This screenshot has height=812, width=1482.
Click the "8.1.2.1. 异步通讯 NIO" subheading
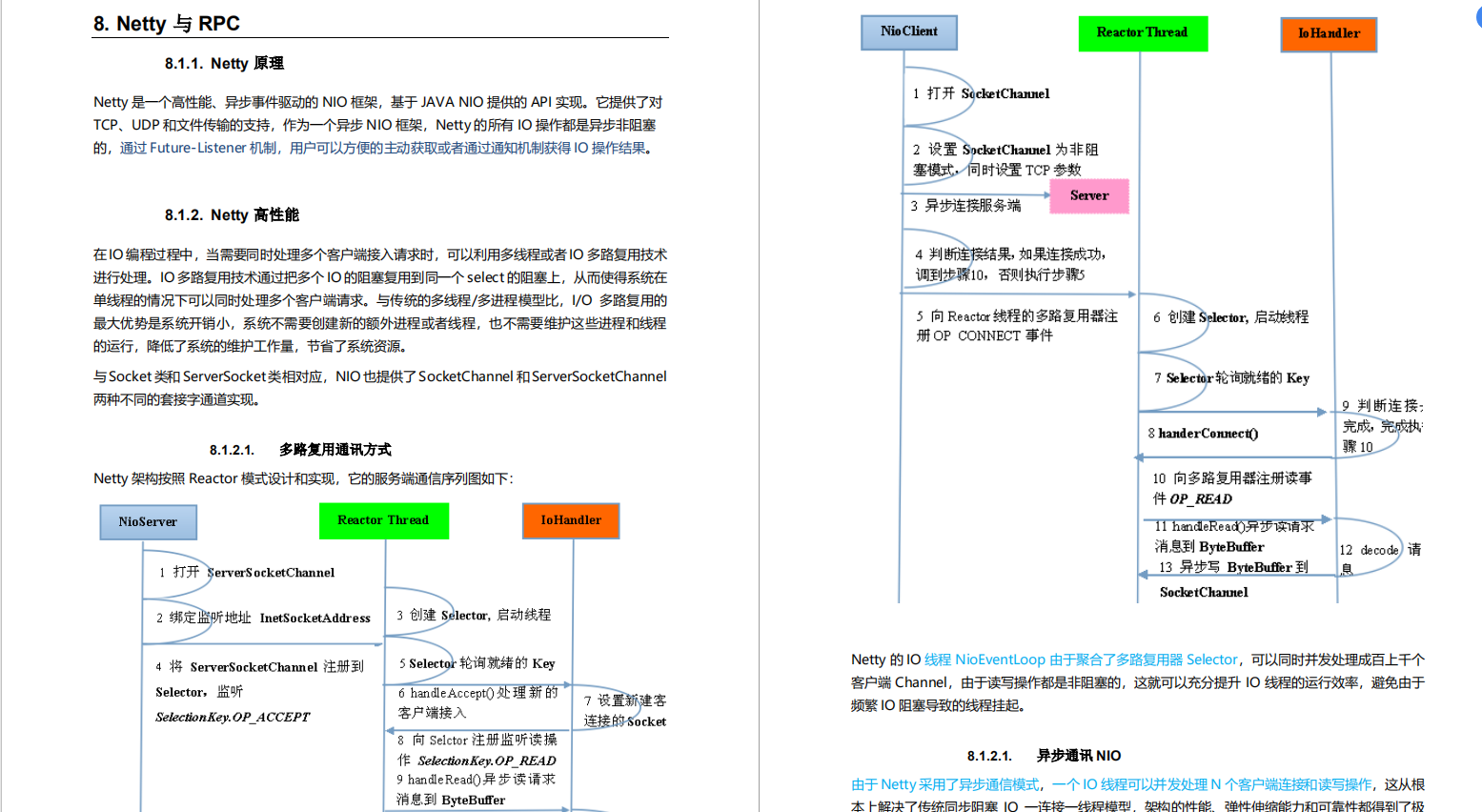[x=1044, y=756]
